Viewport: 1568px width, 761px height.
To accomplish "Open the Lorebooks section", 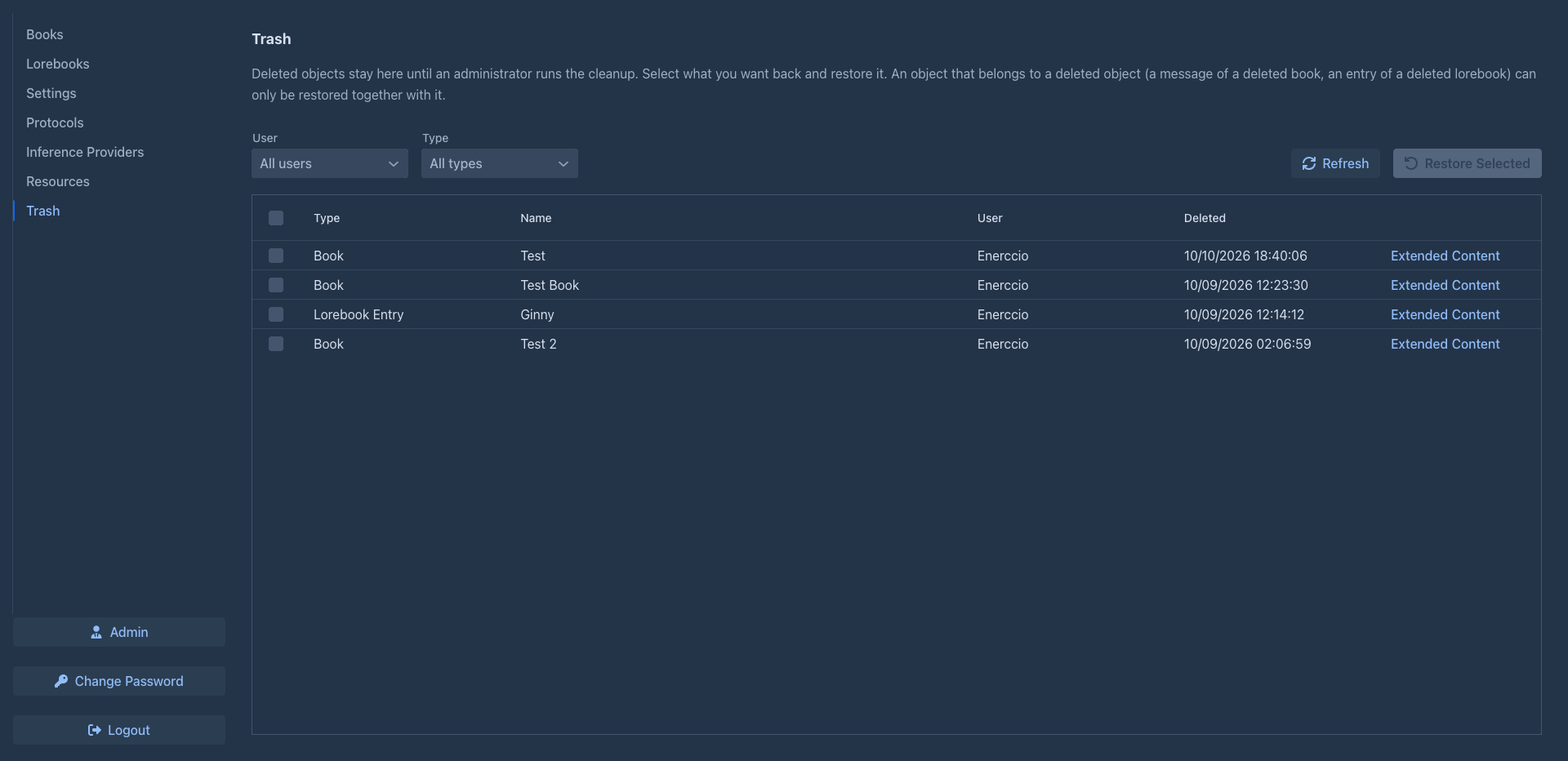I will click(58, 64).
